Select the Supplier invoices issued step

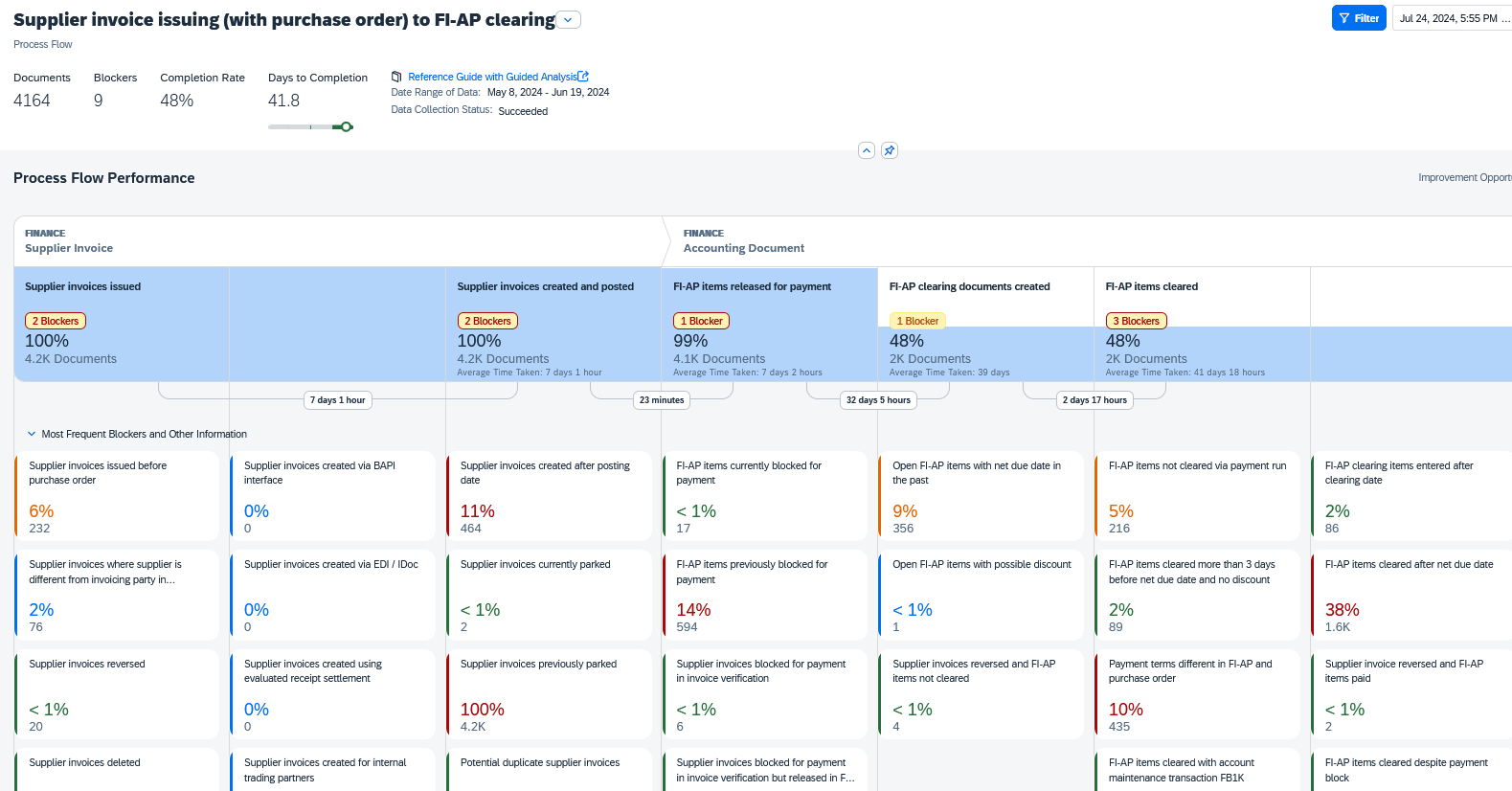122,324
